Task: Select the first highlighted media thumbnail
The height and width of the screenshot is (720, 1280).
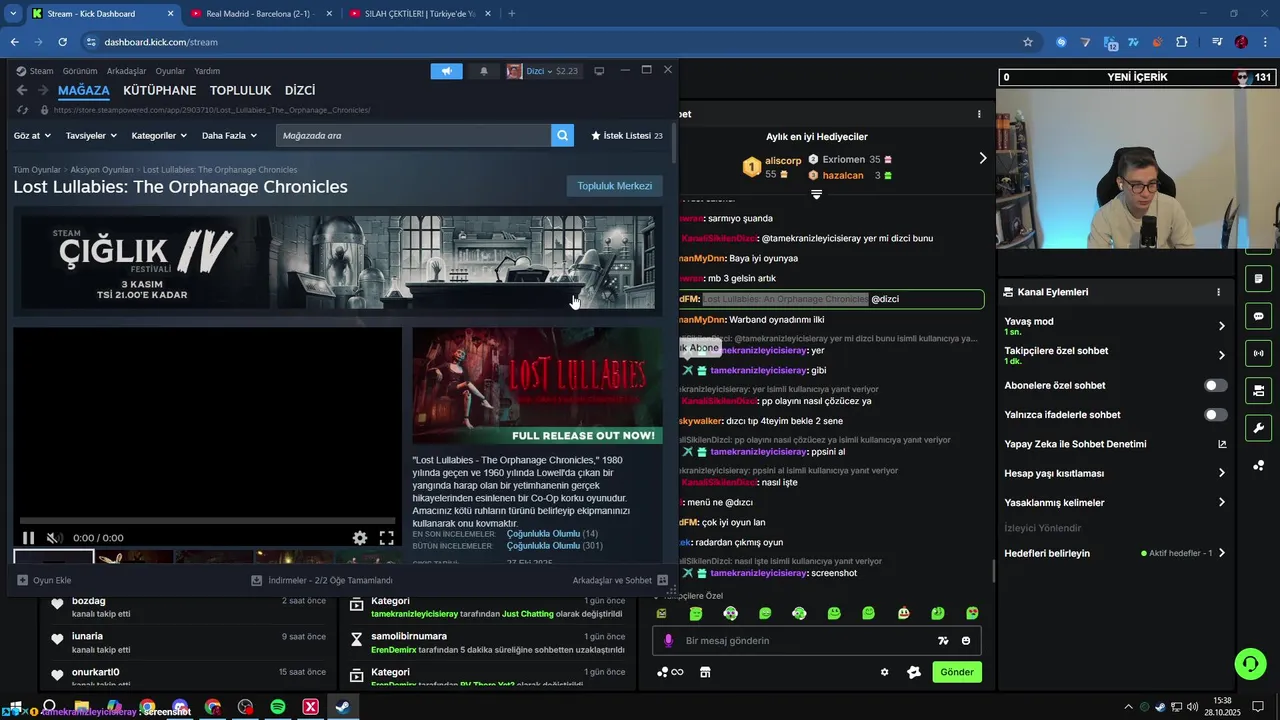Action: pos(54,557)
